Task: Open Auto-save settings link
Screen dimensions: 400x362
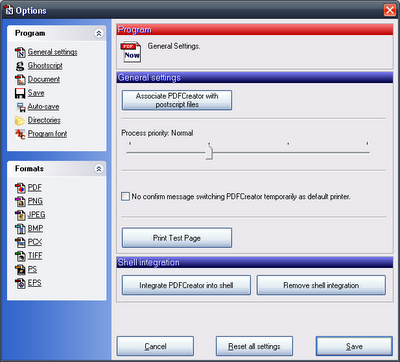Action: [44, 107]
